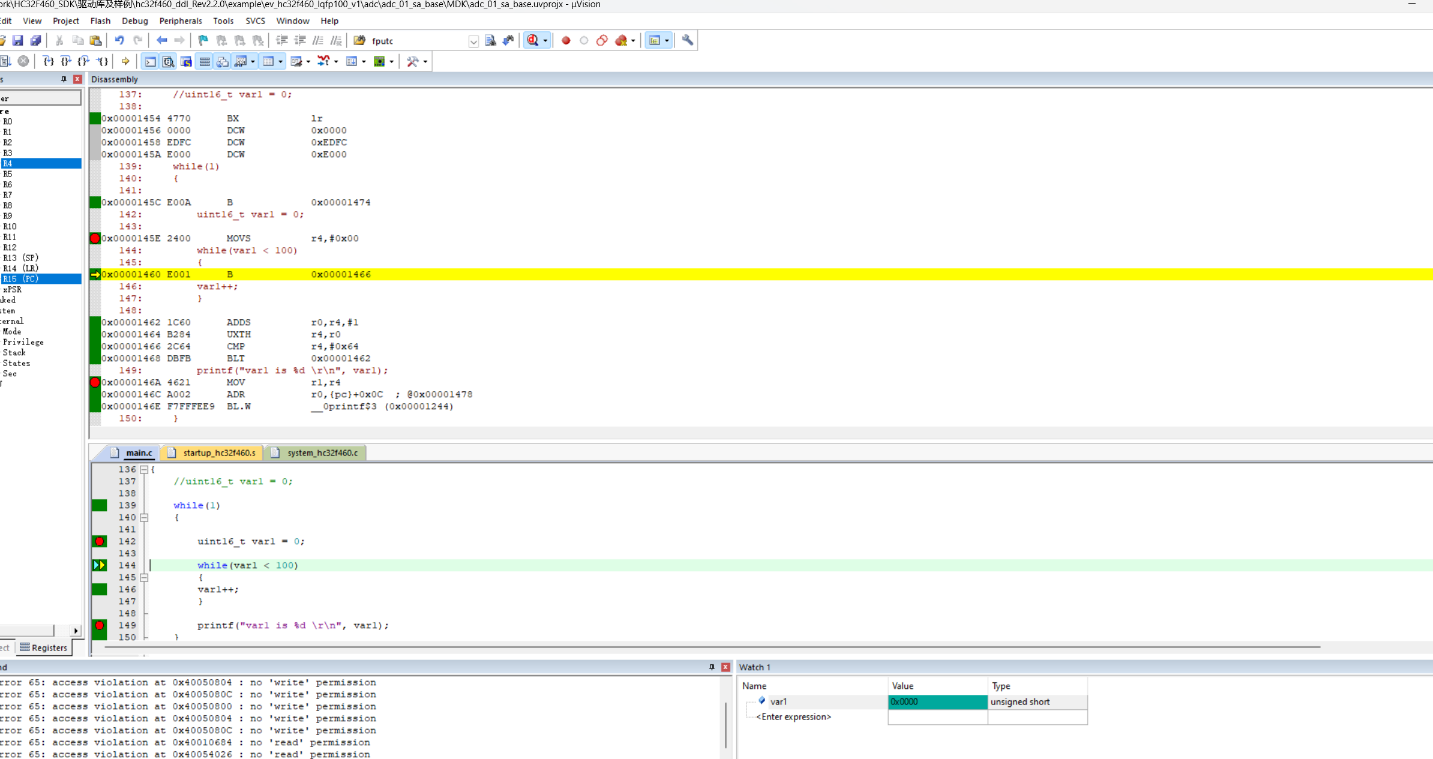Click the Find toolbar icon next to fputc
The height and width of the screenshot is (759, 1433).
point(490,41)
